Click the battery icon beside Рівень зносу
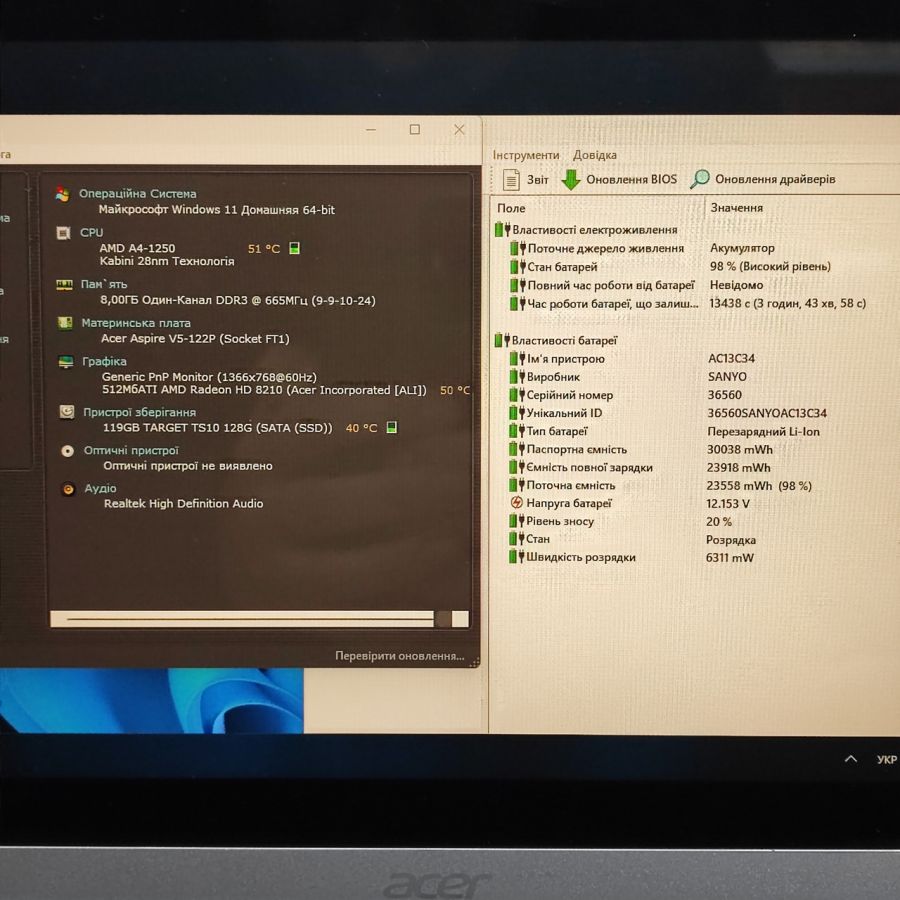Image resolution: width=900 pixels, height=900 pixels. point(517,521)
